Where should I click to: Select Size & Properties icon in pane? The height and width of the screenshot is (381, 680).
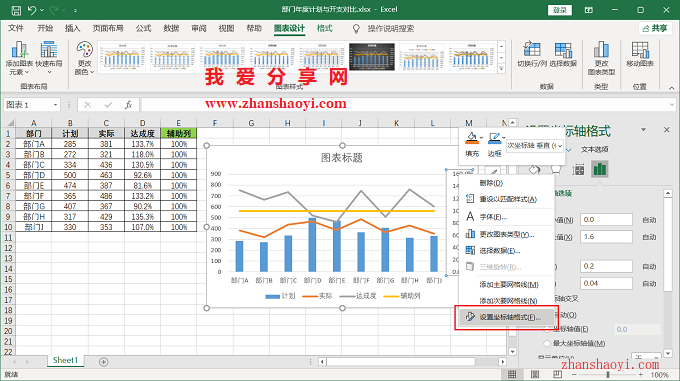coord(578,169)
